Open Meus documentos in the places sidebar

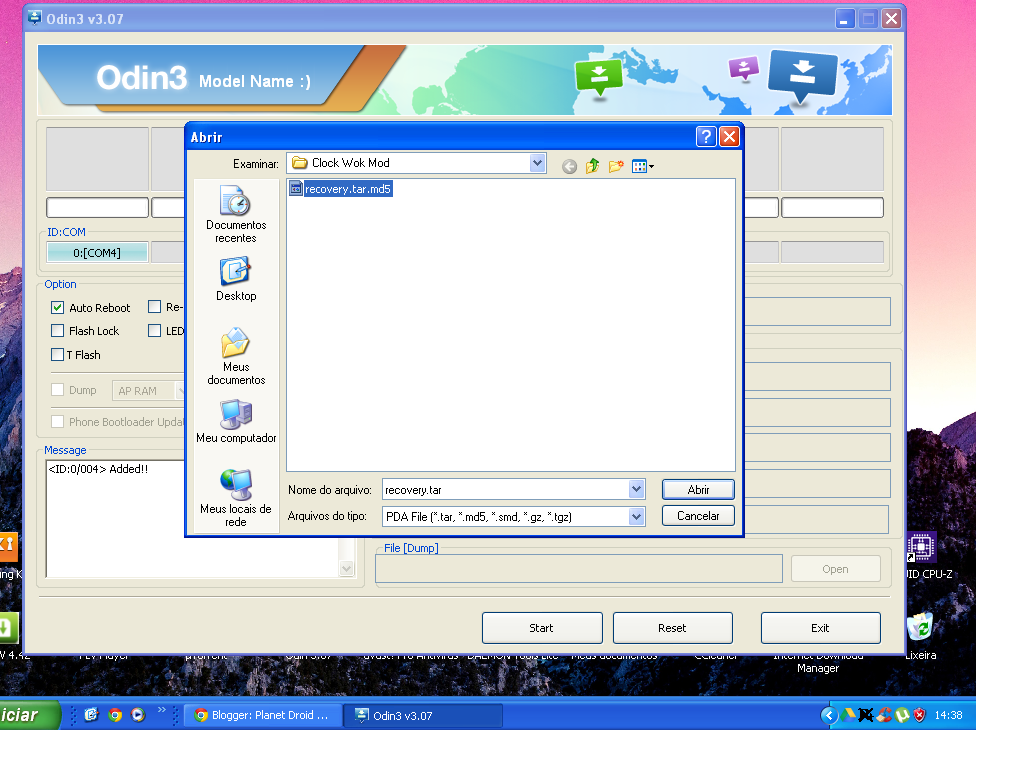tap(236, 356)
